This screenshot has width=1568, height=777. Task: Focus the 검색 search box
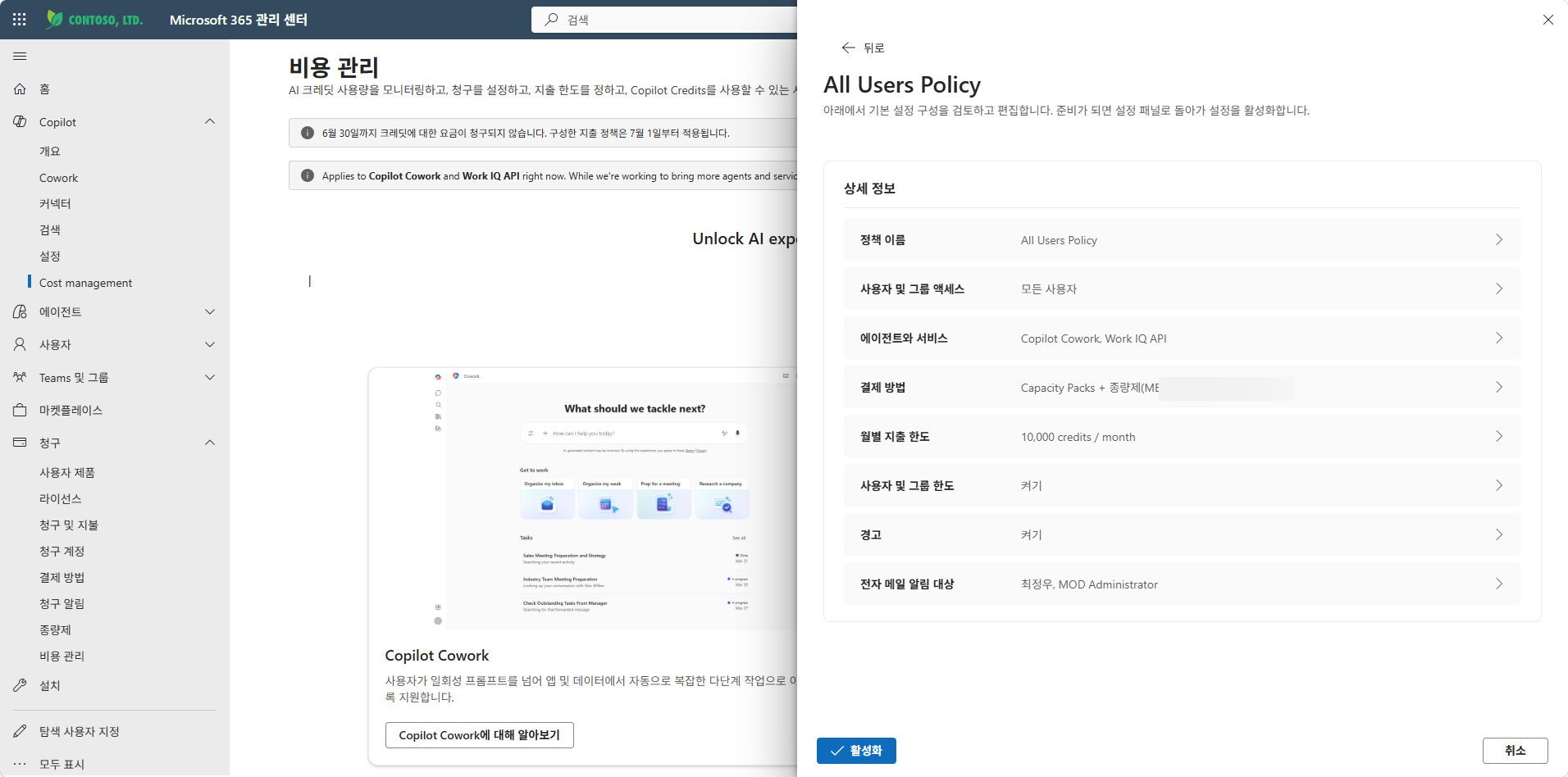click(x=664, y=20)
